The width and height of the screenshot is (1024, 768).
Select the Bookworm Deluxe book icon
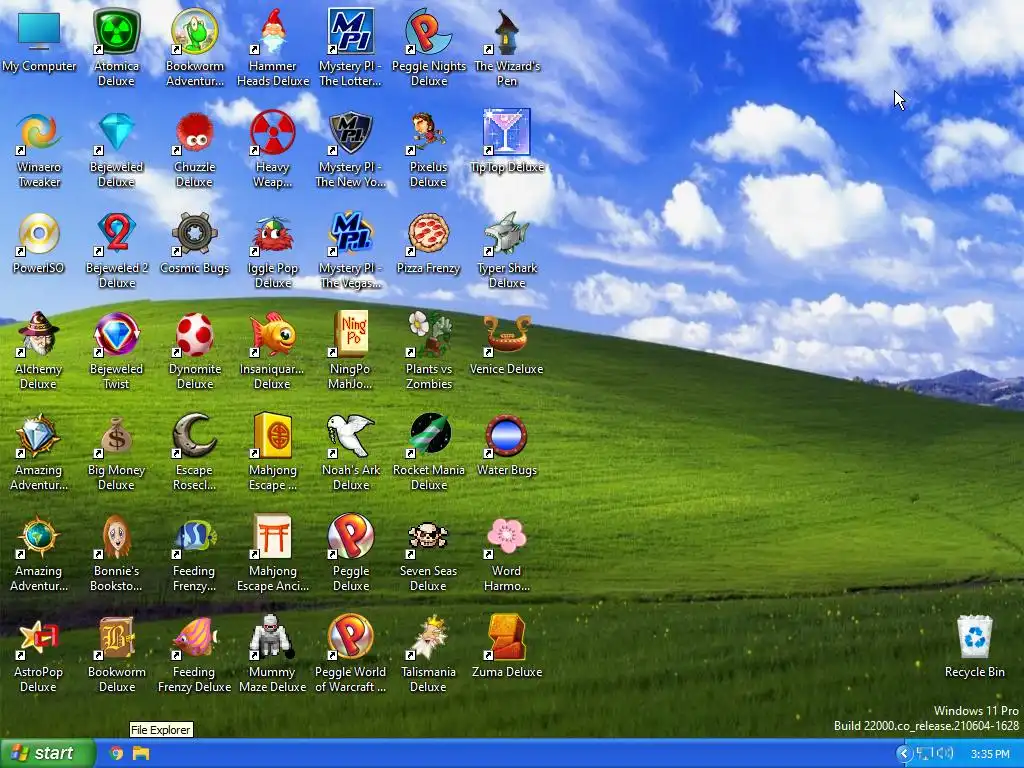click(116, 637)
